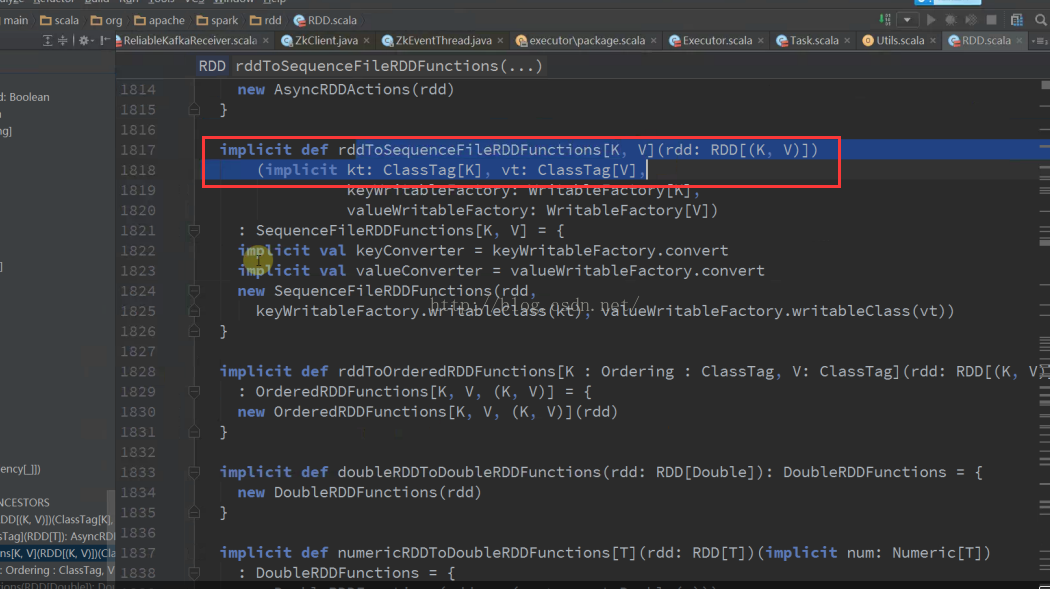
Task: Switch to the Task.scala tab
Action: tap(814, 41)
